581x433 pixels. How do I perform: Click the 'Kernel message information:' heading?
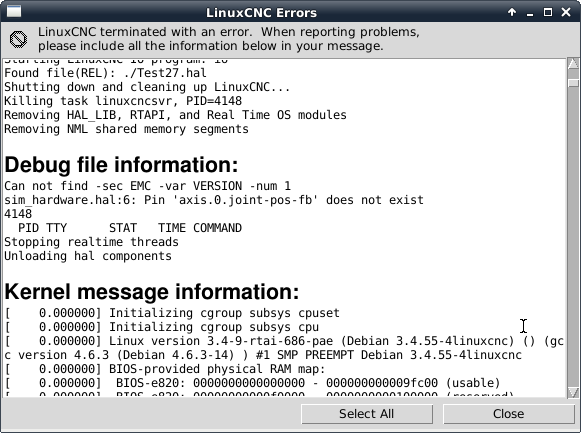pyautogui.click(x=152, y=292)
